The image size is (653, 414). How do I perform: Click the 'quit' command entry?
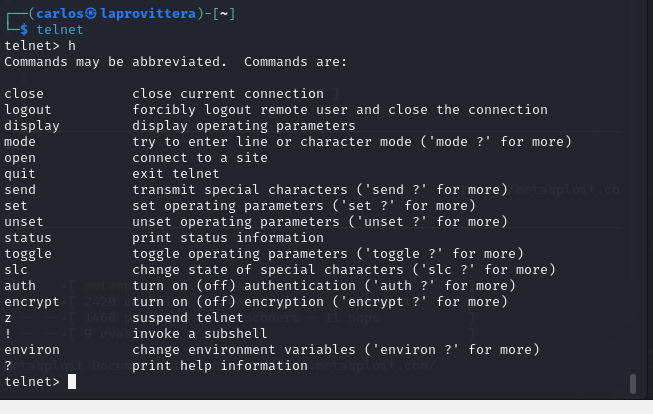click(20, 174)
